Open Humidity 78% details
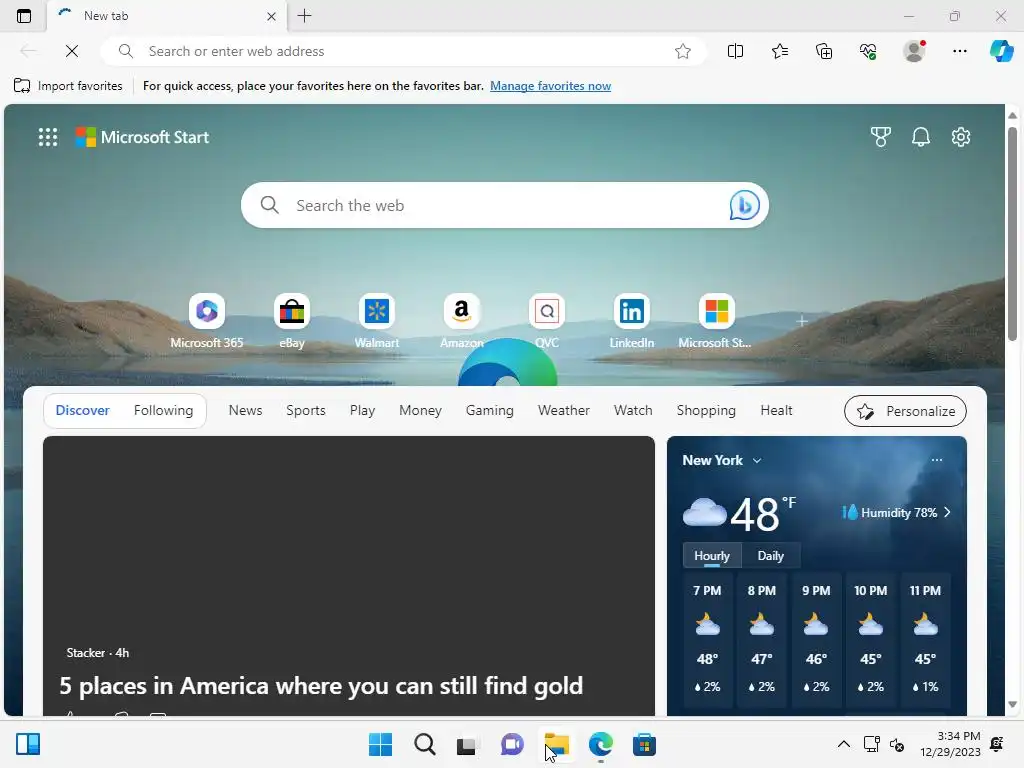Image resolution: width=1024 pixels, height=768 pixels. 897,513
